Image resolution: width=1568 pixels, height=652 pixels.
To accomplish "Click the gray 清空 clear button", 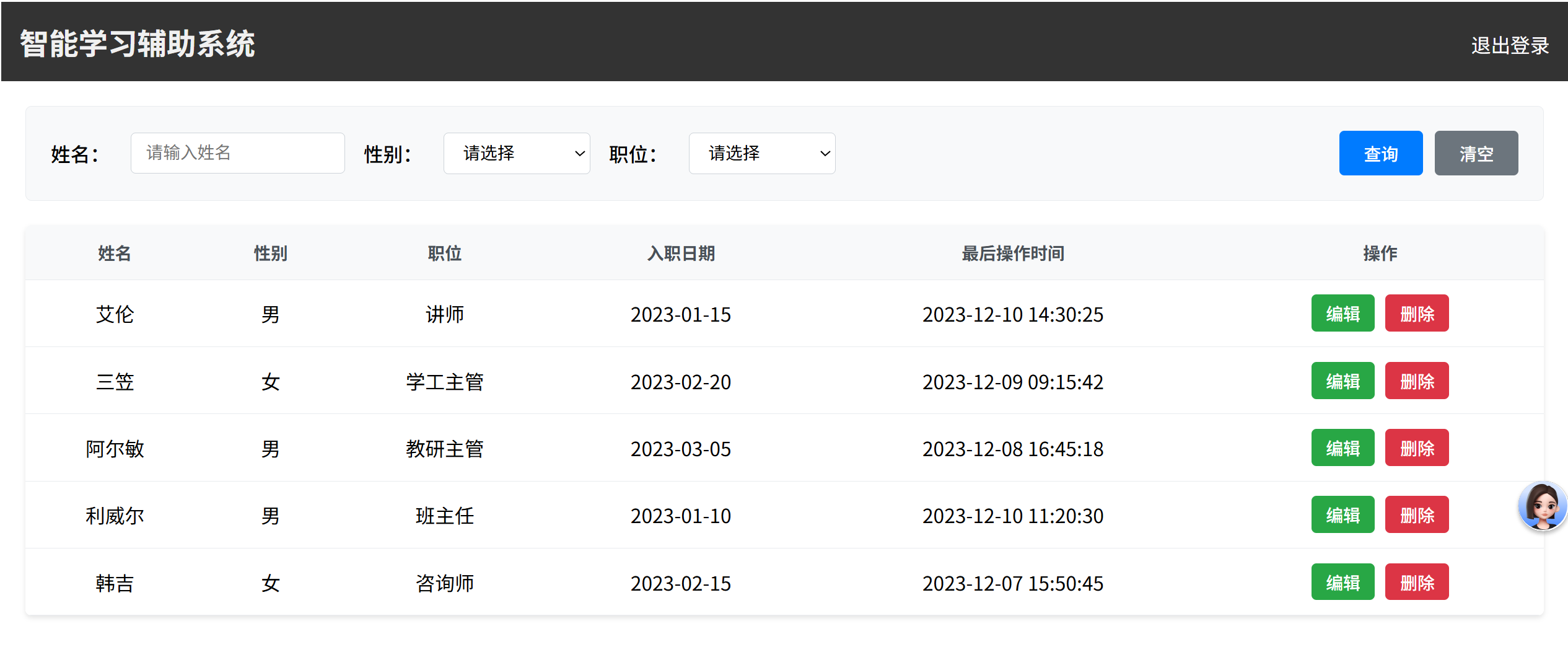I will 1476,153.
